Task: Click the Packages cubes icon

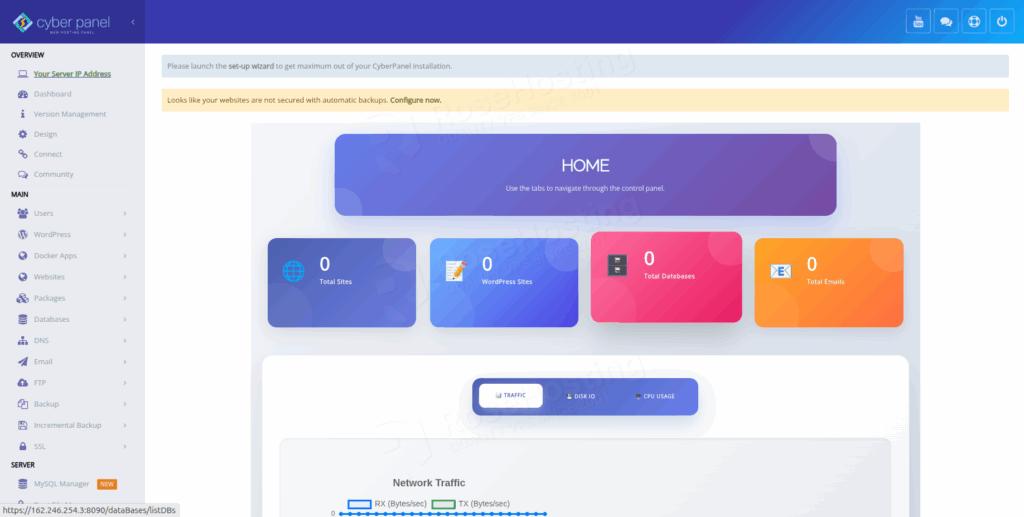Action: click(23, 298)
